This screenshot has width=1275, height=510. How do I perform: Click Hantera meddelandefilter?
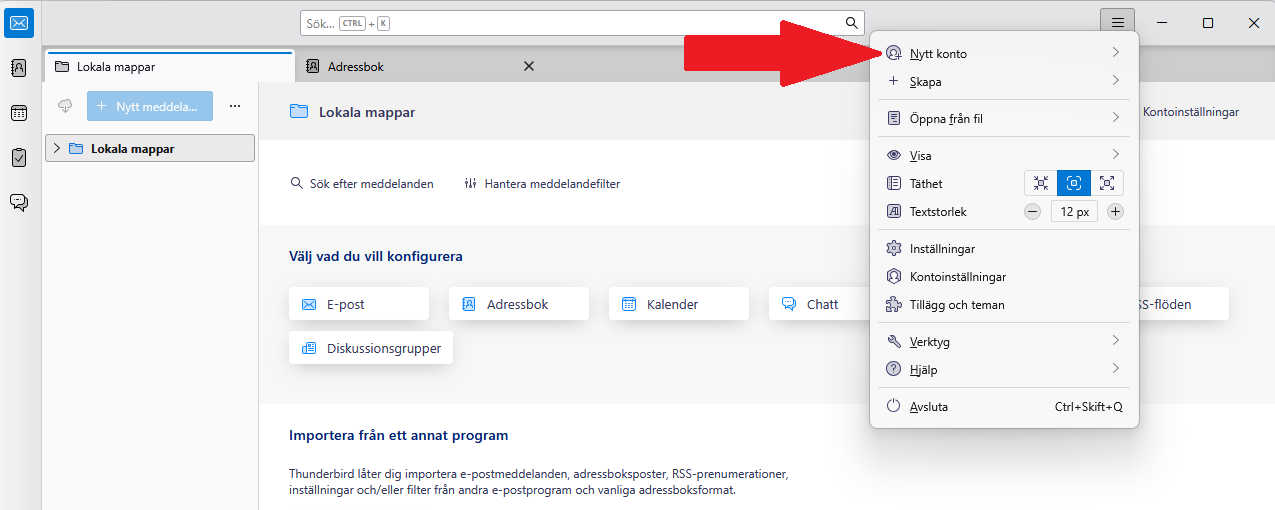pyautogui.click(x=542, y=184)
